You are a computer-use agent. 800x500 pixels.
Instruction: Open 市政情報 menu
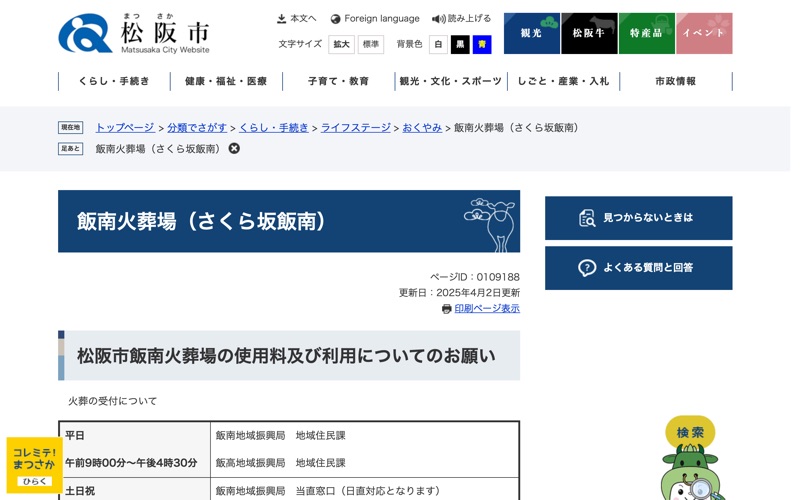[676, 81]
